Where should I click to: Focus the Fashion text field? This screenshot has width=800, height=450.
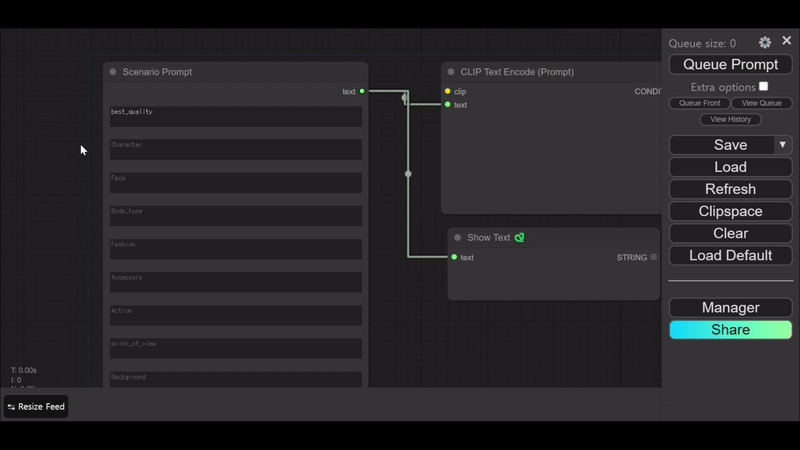236,249
